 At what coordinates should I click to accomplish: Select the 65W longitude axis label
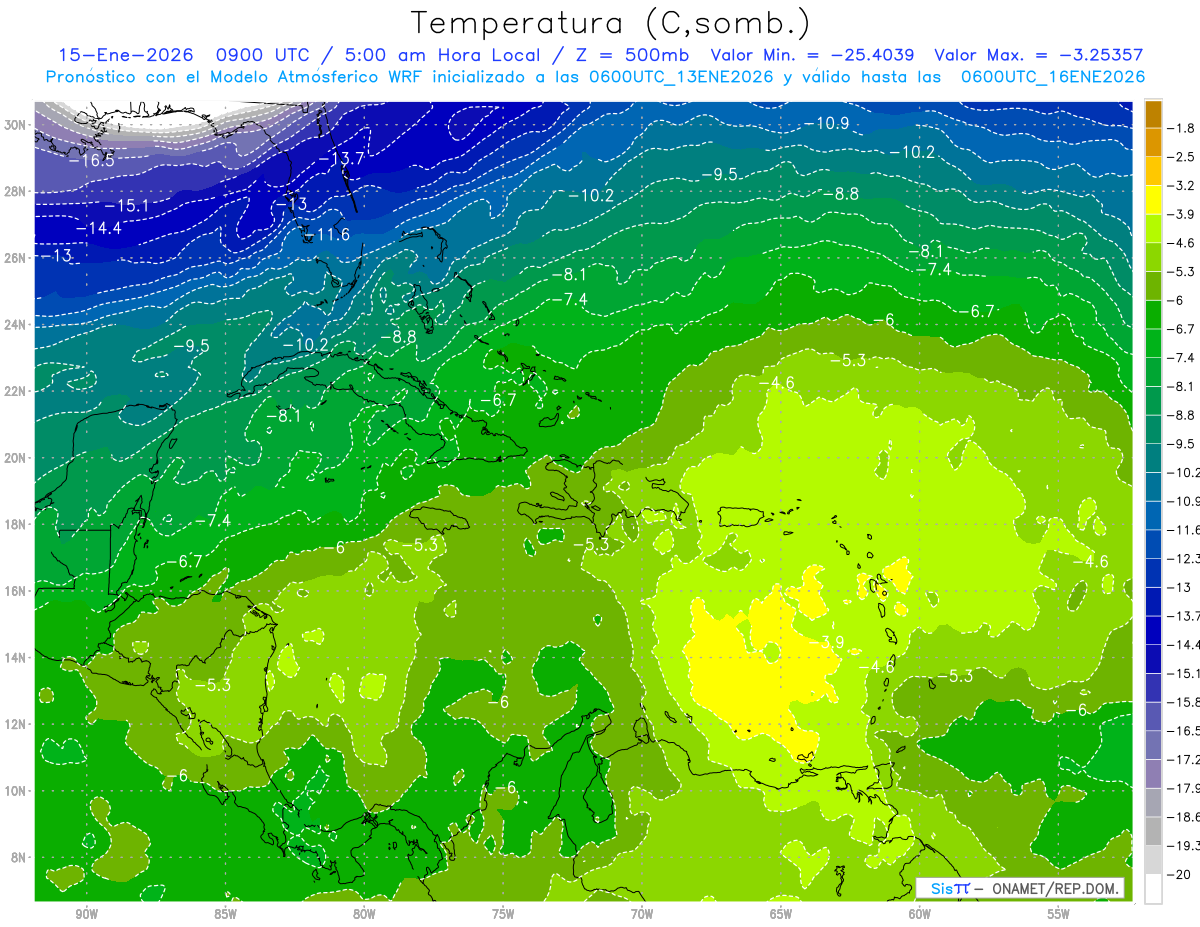click(x=781, y=914)
